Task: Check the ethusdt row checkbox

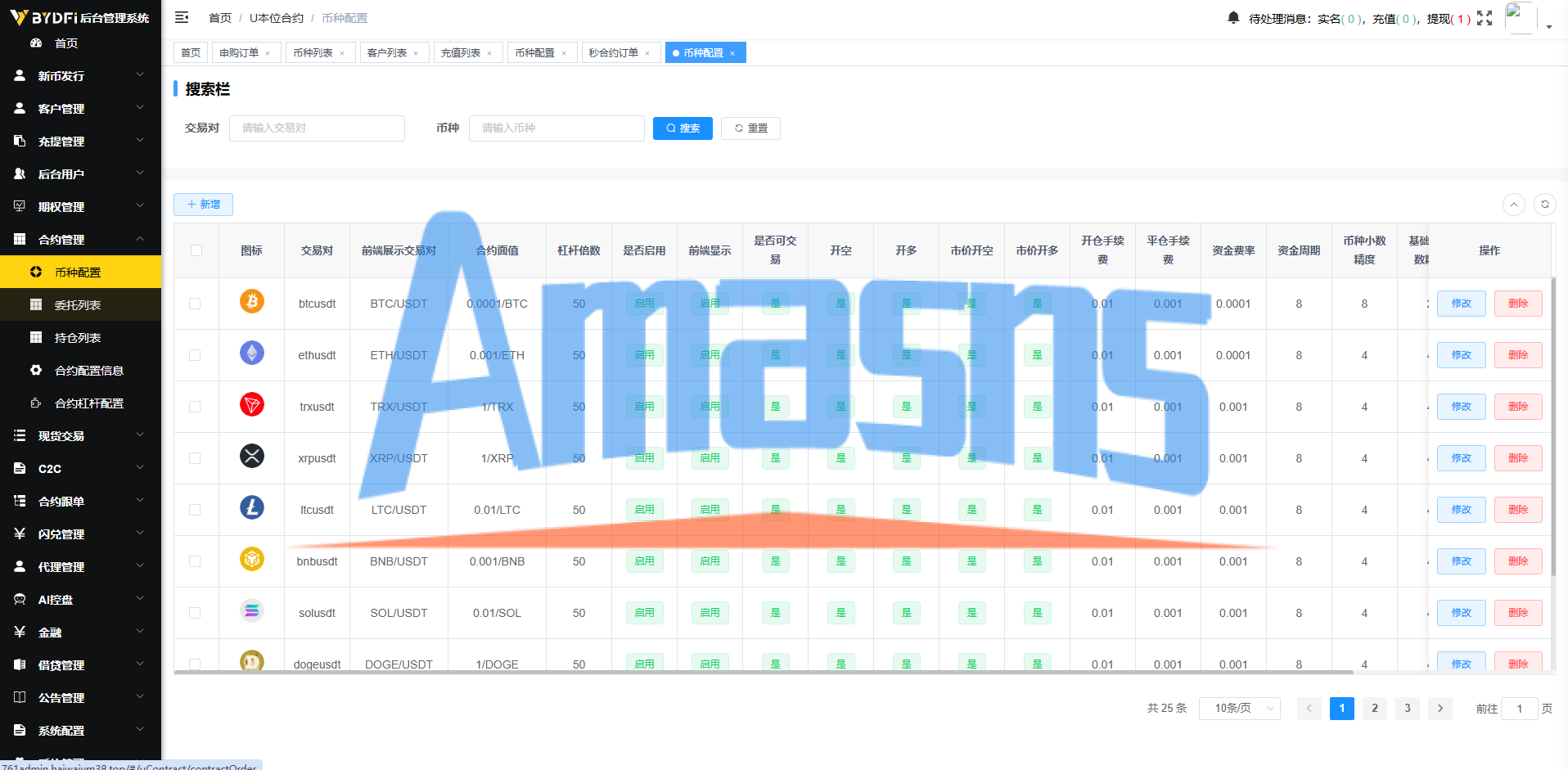Action: click(195, 355)
